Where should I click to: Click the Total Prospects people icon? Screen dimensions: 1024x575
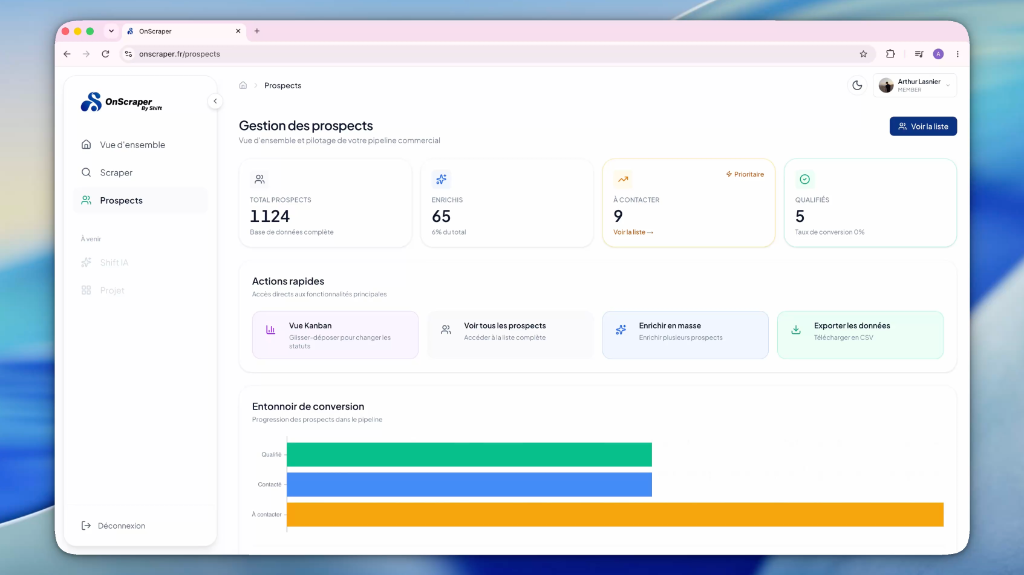click(x=259, y=179)
